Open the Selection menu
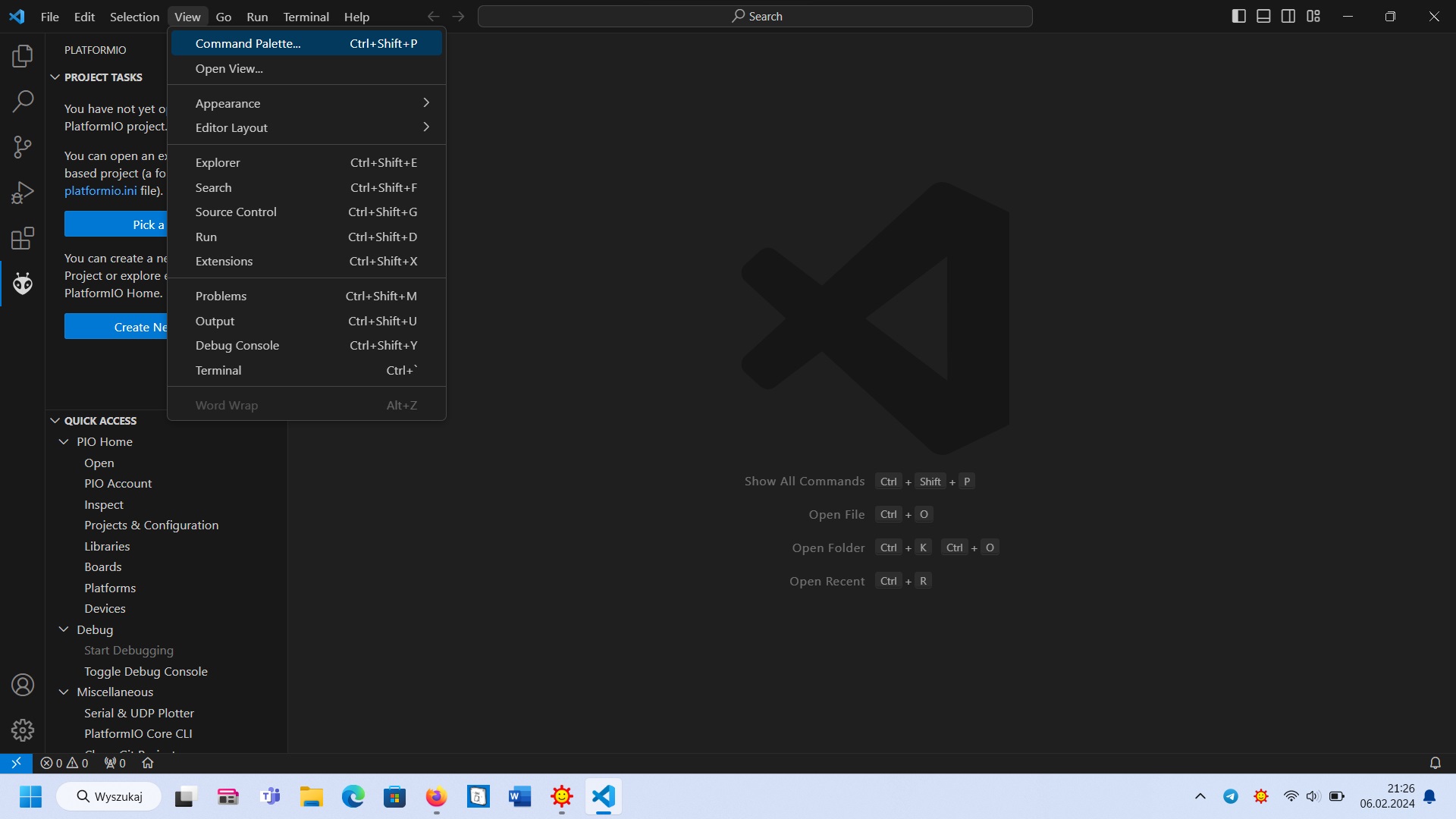Screen dimensions: 1456x819 (134, 17)
